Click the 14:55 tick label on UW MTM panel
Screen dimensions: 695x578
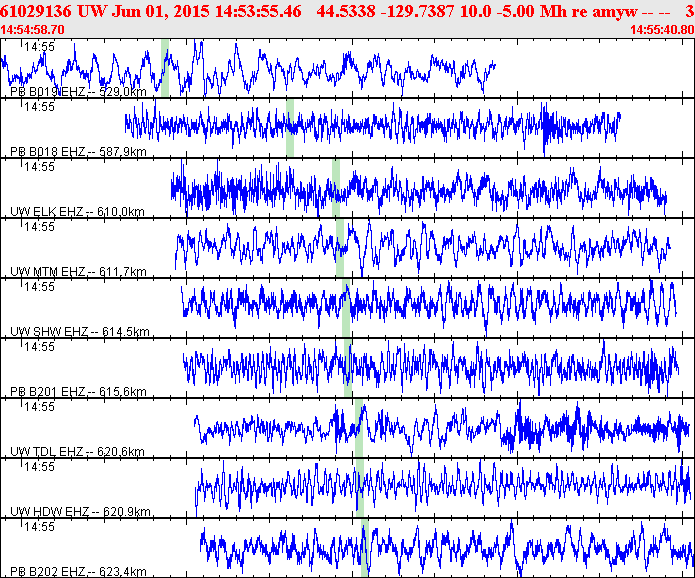[39, 227]
